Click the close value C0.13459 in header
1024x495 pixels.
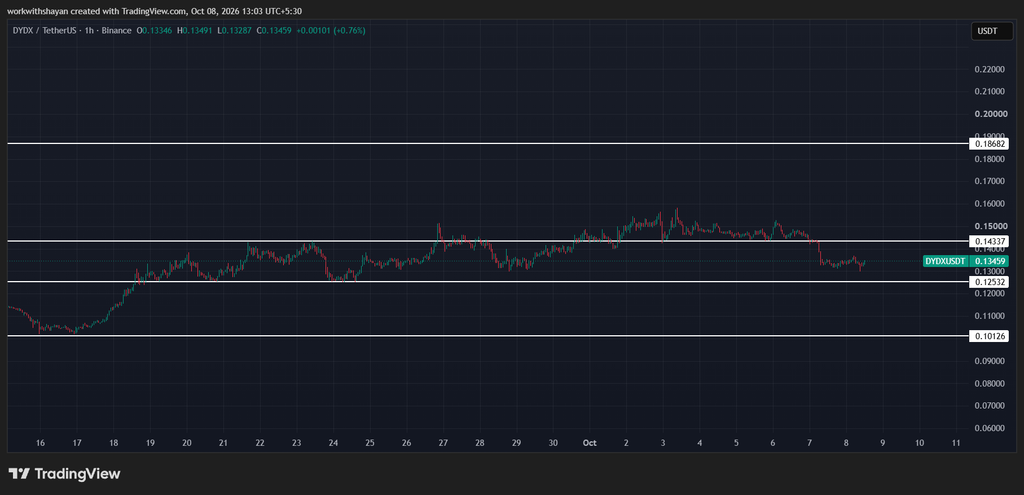278,30
